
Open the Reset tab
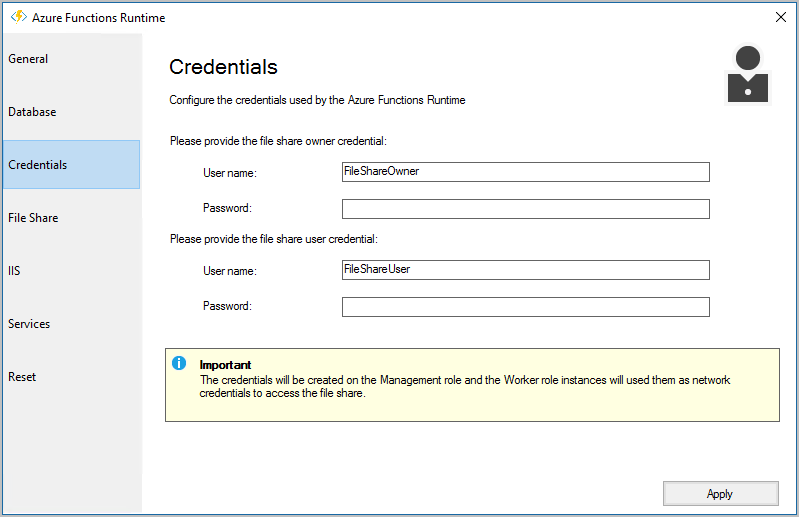click(71, 376)
